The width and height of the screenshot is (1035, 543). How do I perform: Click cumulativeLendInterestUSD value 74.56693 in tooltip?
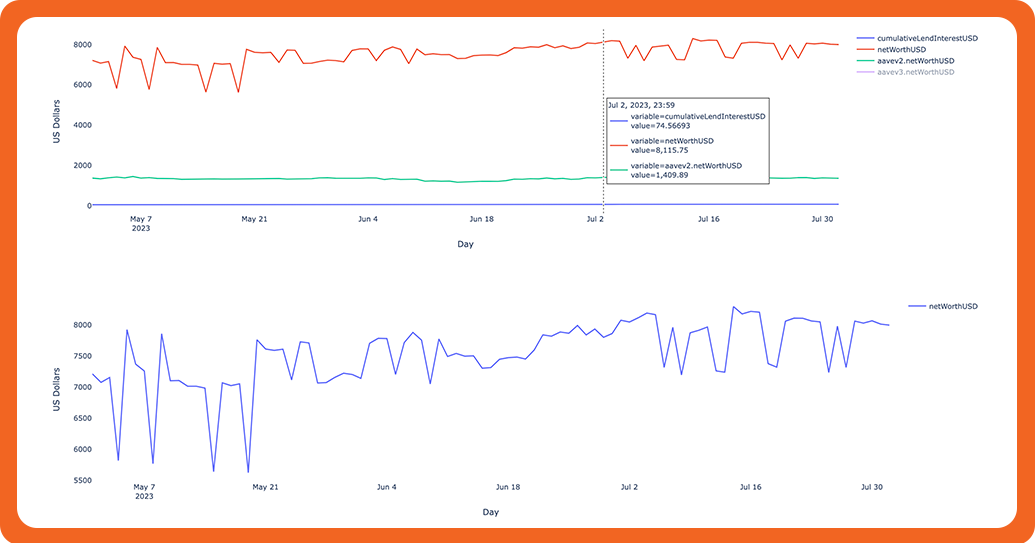coord(664,125)
